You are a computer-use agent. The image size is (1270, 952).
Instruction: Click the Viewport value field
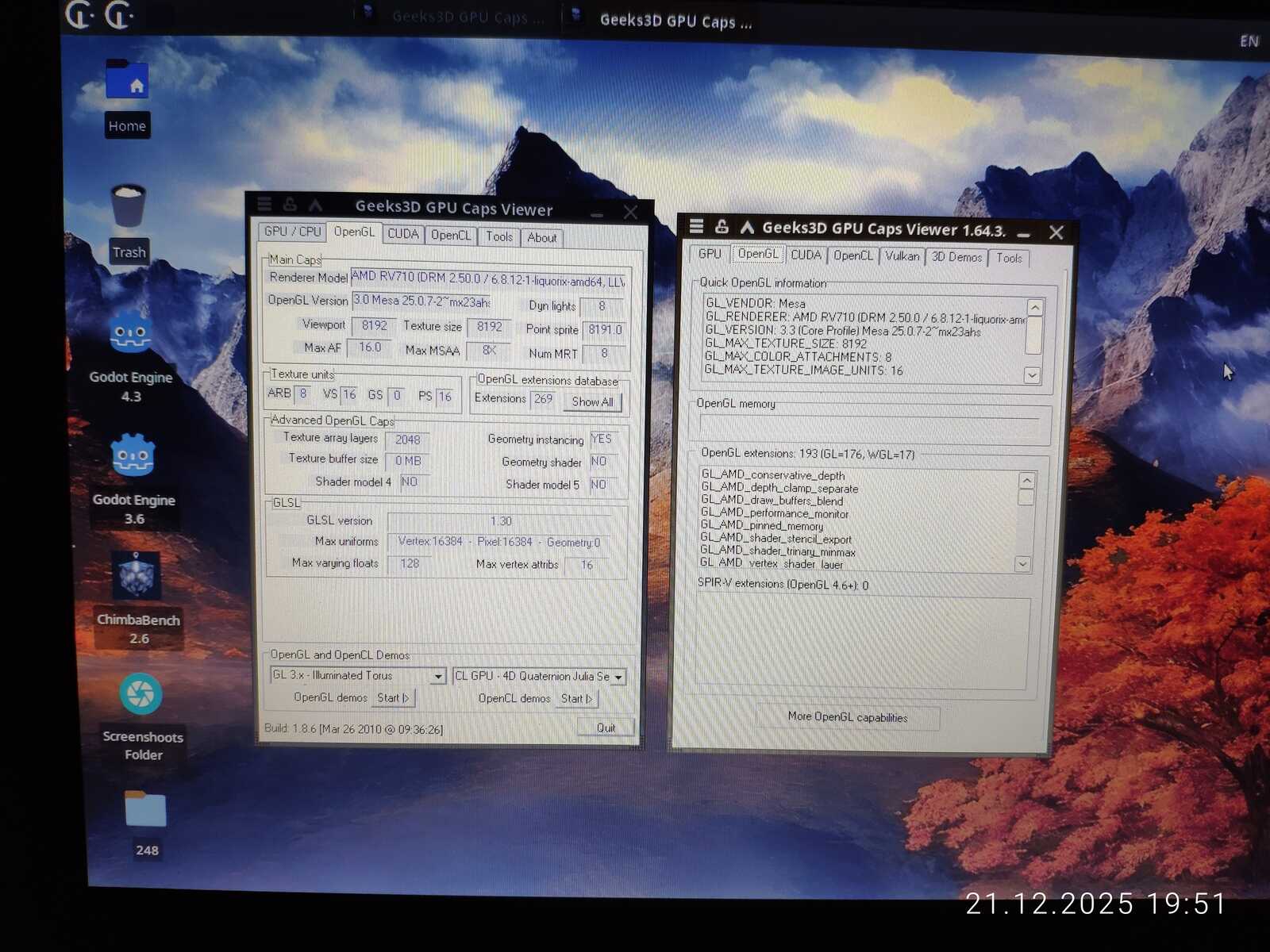pyautogui.click(x=374, y=326)
